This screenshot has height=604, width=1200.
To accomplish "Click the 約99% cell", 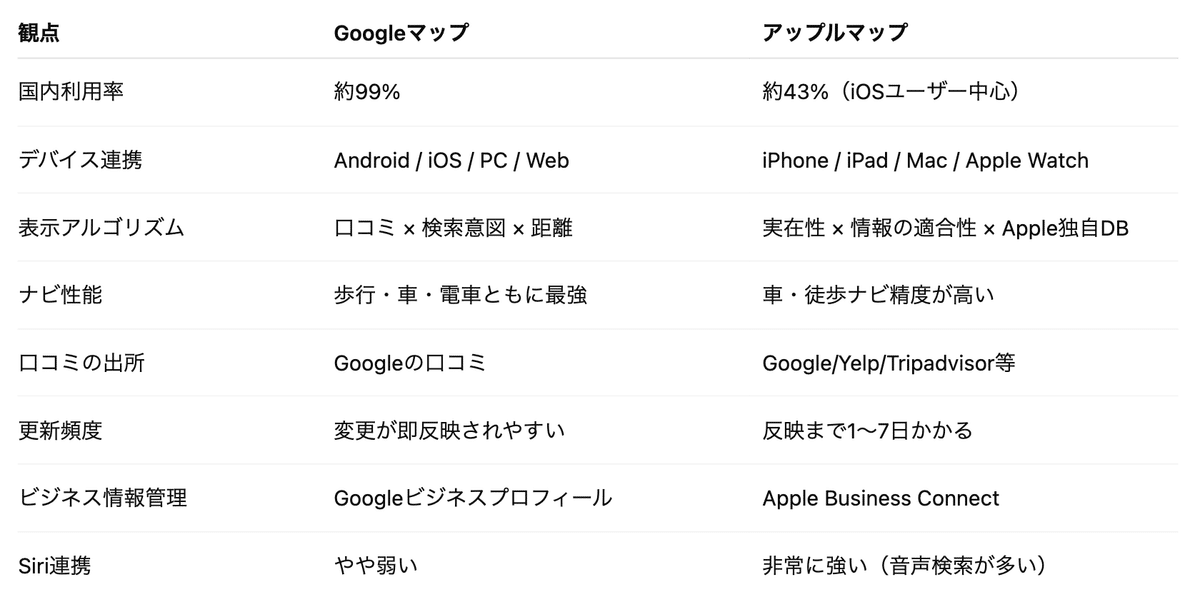I will [367, 92].
